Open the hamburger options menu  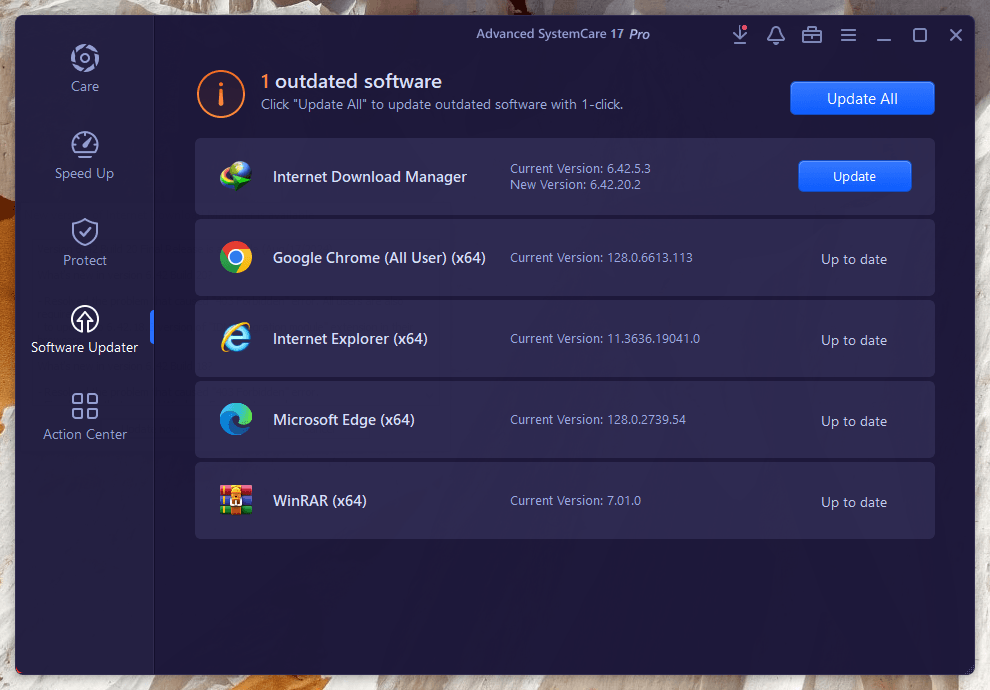tap(848, 35)
